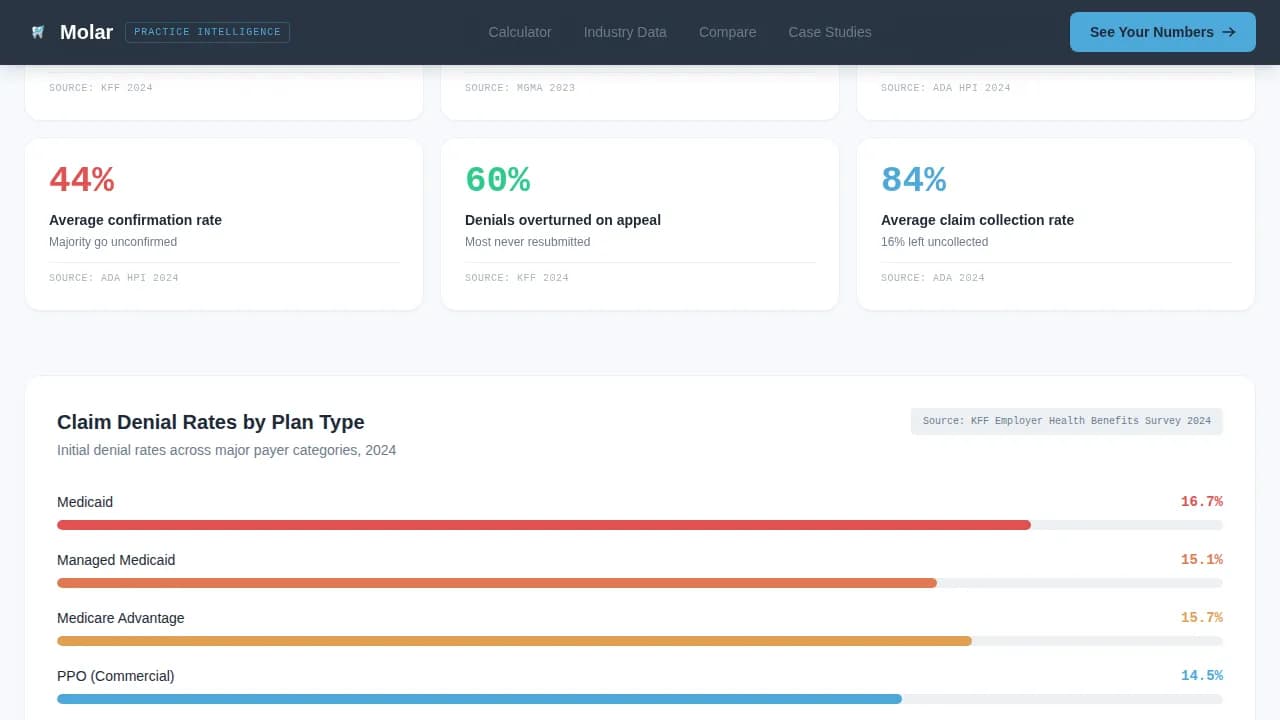The image size is (1280, 720).
Task: Click the Molar brand name
Action: [x=86, y=32]
